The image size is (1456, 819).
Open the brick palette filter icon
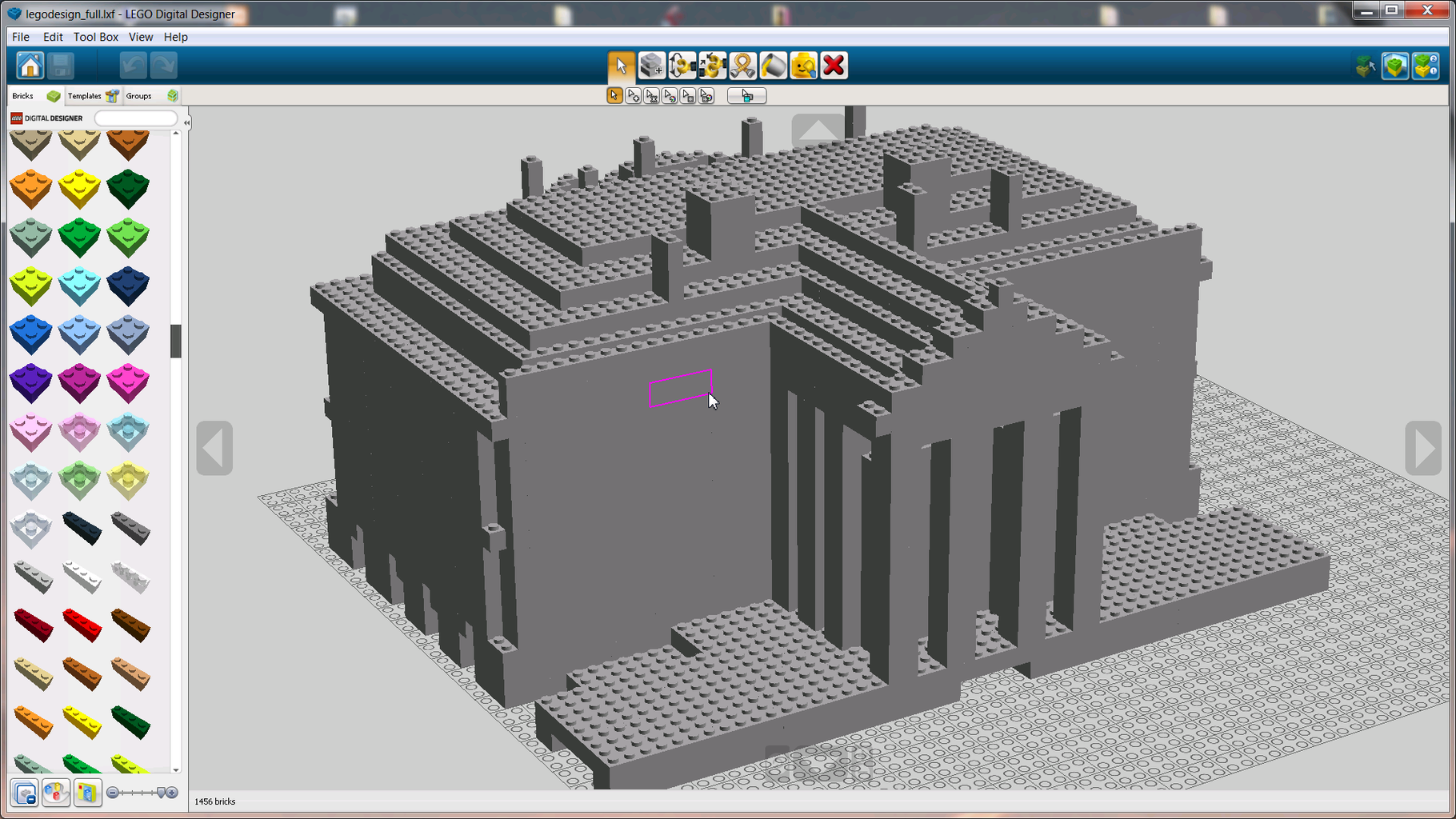click(24, 793)
